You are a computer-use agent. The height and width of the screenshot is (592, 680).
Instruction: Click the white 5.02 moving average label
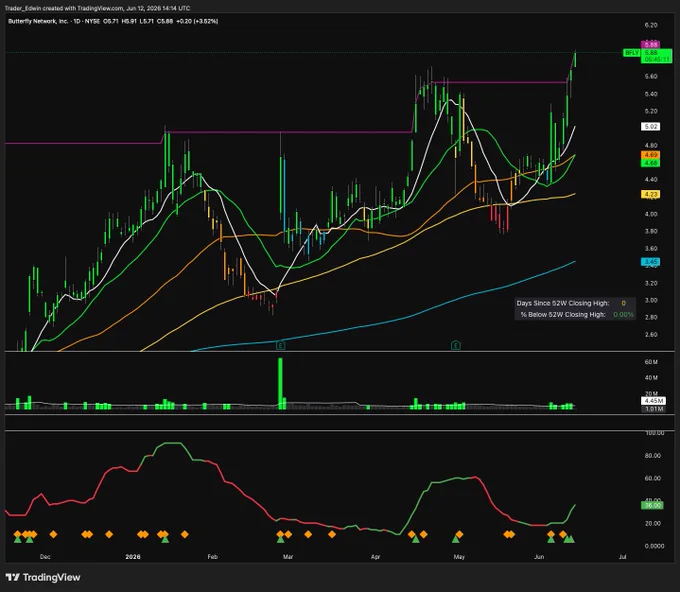pyautogui.click(x=650, y=127)
